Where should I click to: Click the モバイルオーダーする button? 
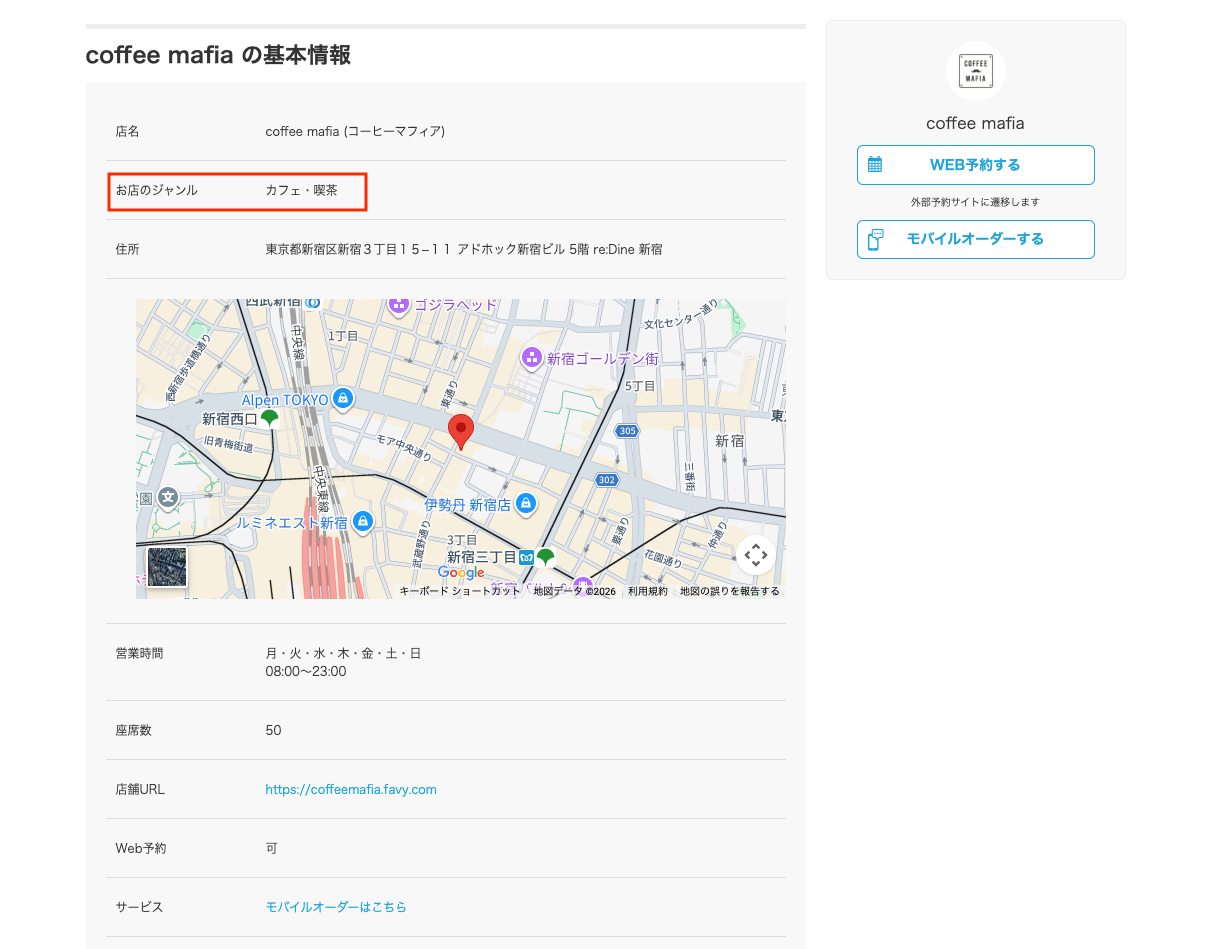[x=975, y=239]
